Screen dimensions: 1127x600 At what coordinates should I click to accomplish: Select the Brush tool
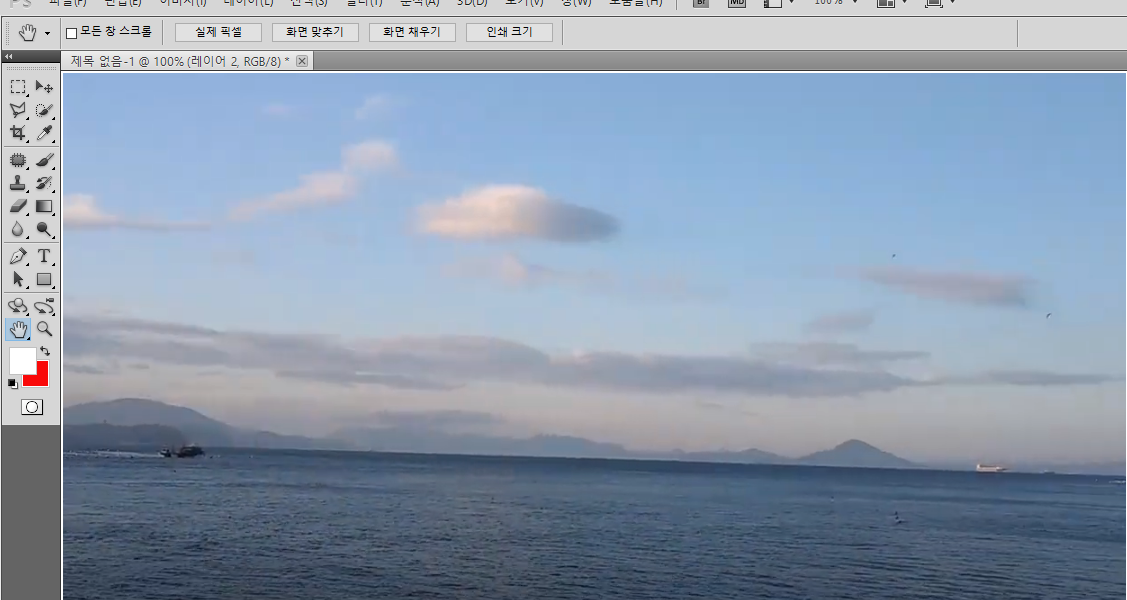pyautogui.click(x=45, y=160)
